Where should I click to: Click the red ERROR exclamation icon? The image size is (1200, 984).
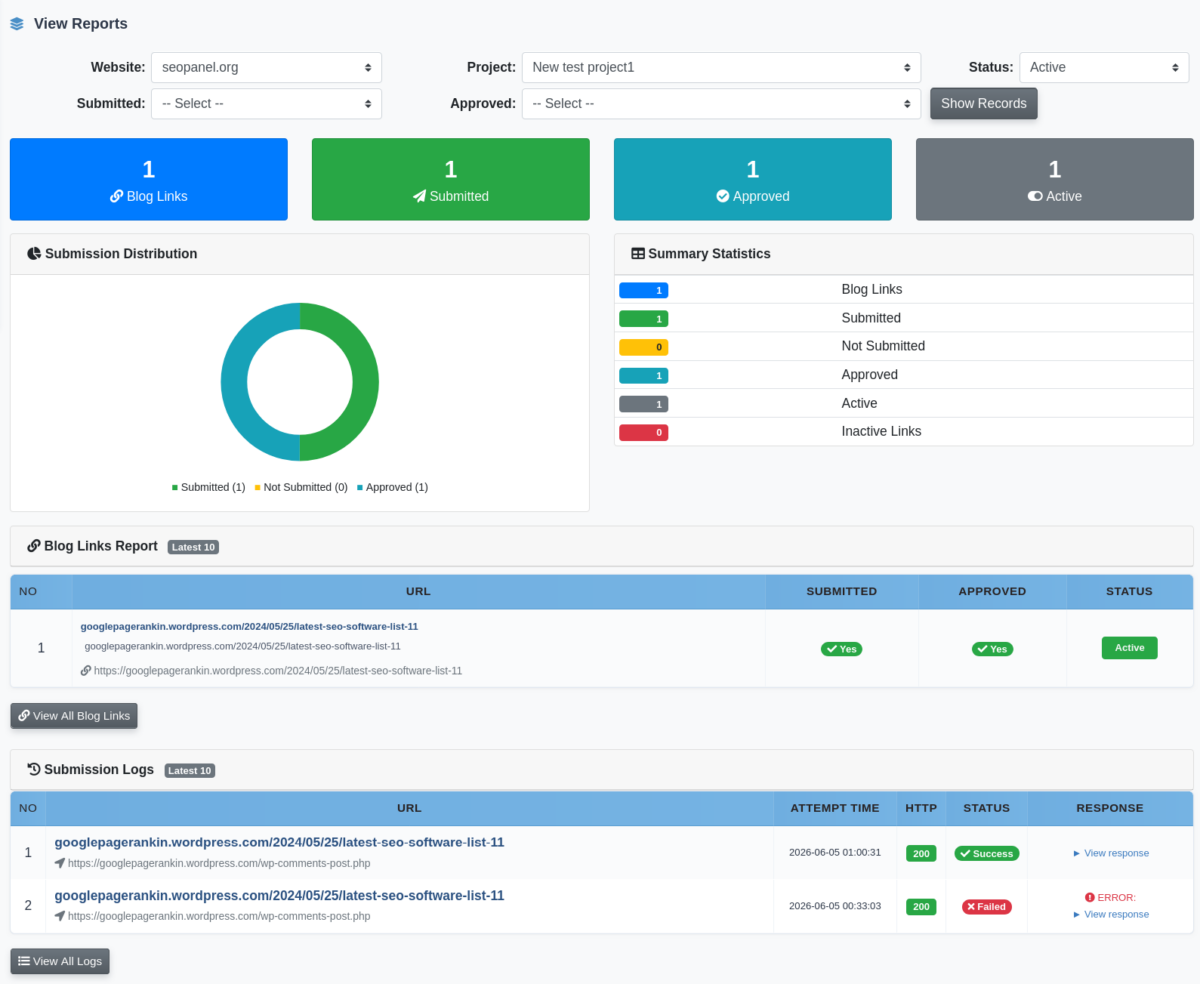tap(1089, 898)
